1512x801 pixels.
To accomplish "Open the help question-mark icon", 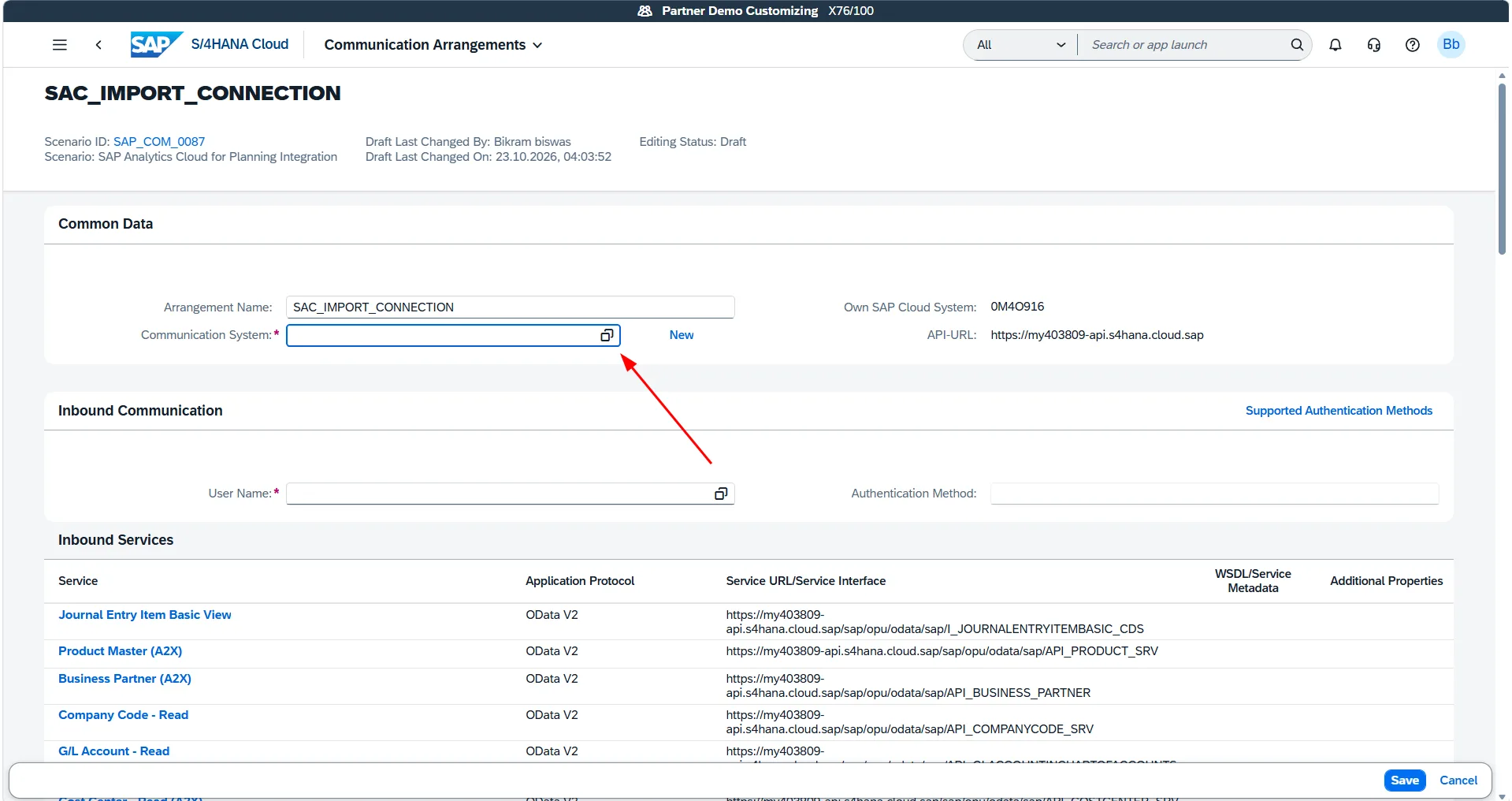I will tap(1412, 45).
